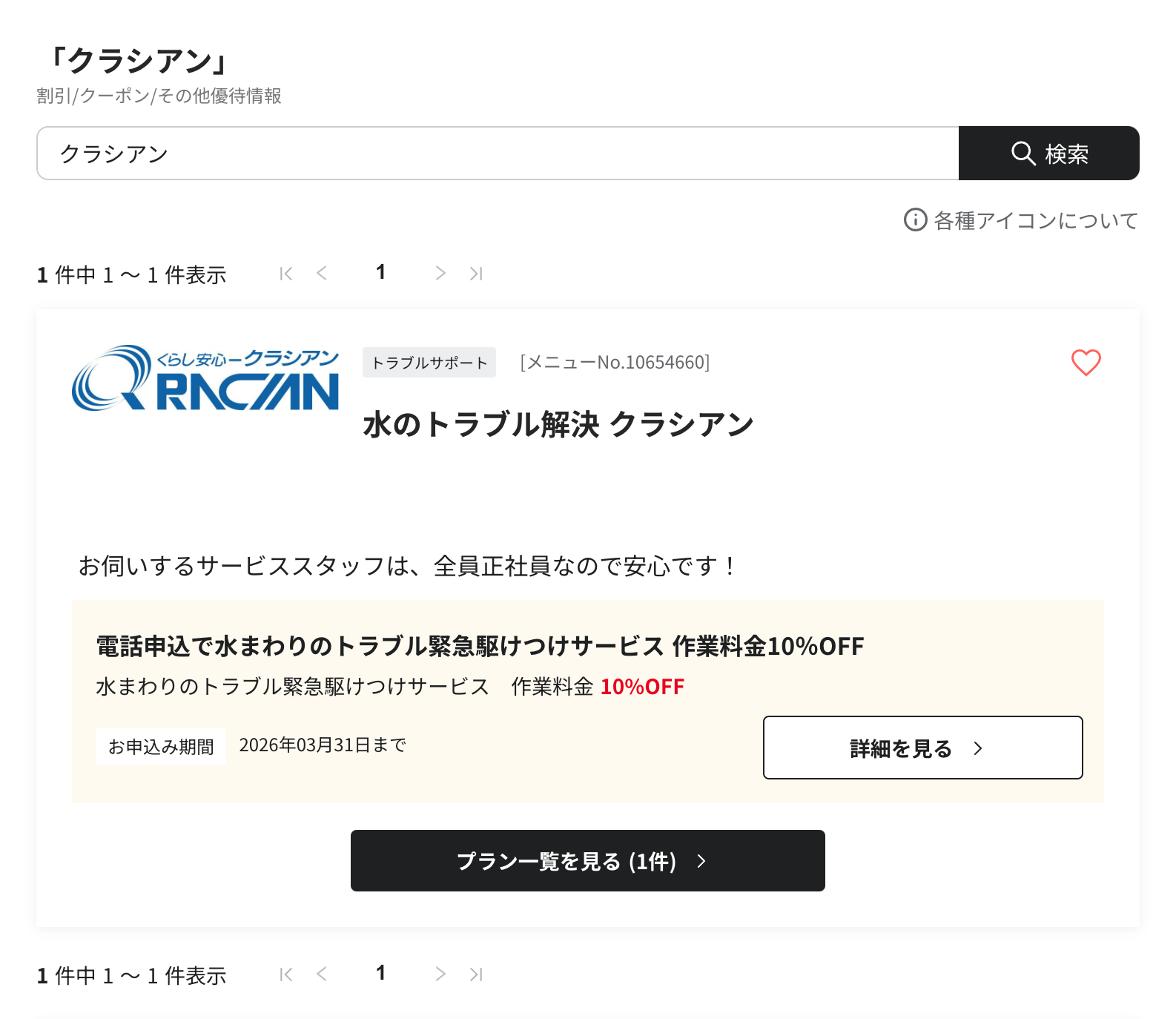Favorite the listing with the heart icon
The height and width of the screenshot is (1019, 1176).
click(1085, 363)
